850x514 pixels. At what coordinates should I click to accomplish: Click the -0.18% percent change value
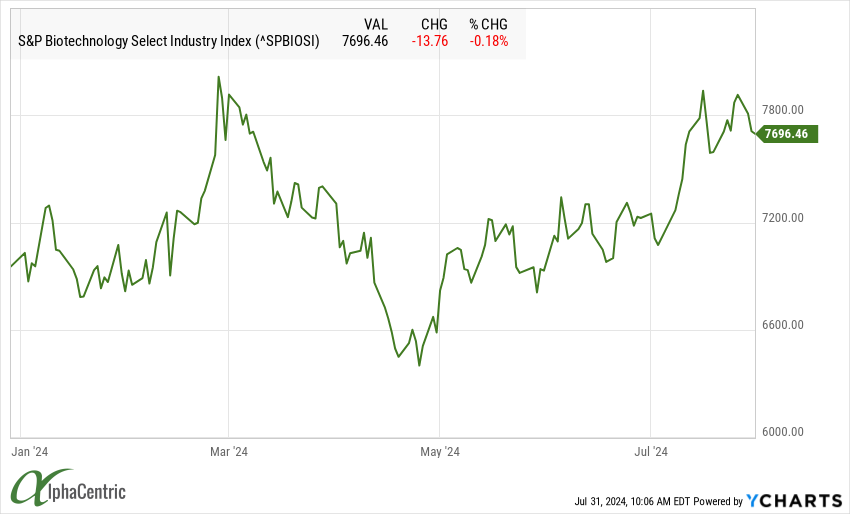(x=488, y=41)
